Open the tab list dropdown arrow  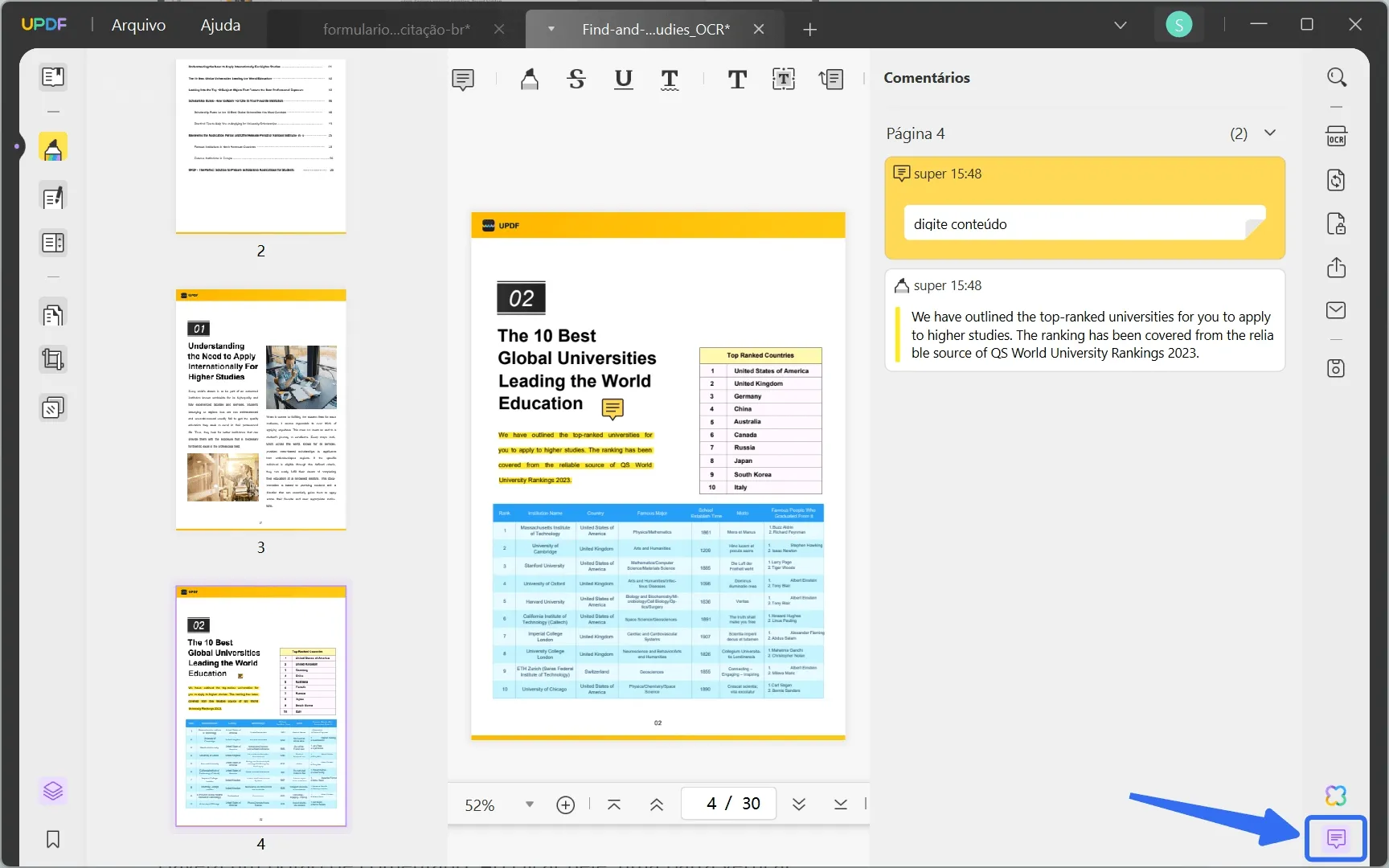pos(1120,26)
